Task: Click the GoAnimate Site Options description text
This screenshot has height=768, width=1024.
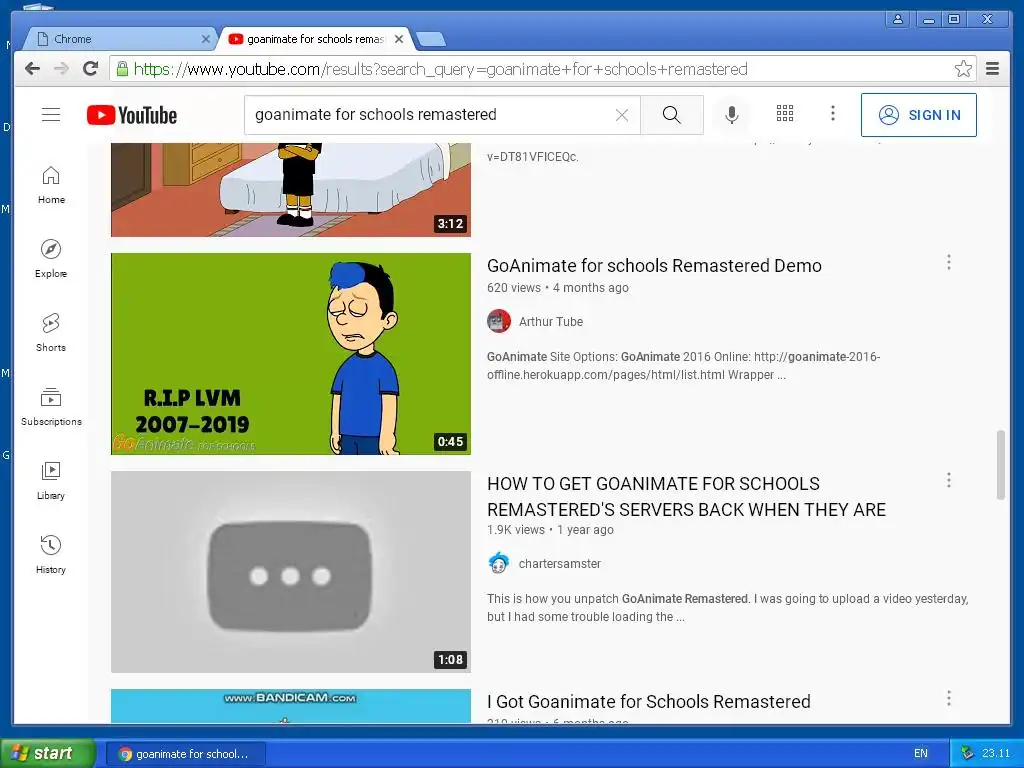Action: (x=684, y=366)
